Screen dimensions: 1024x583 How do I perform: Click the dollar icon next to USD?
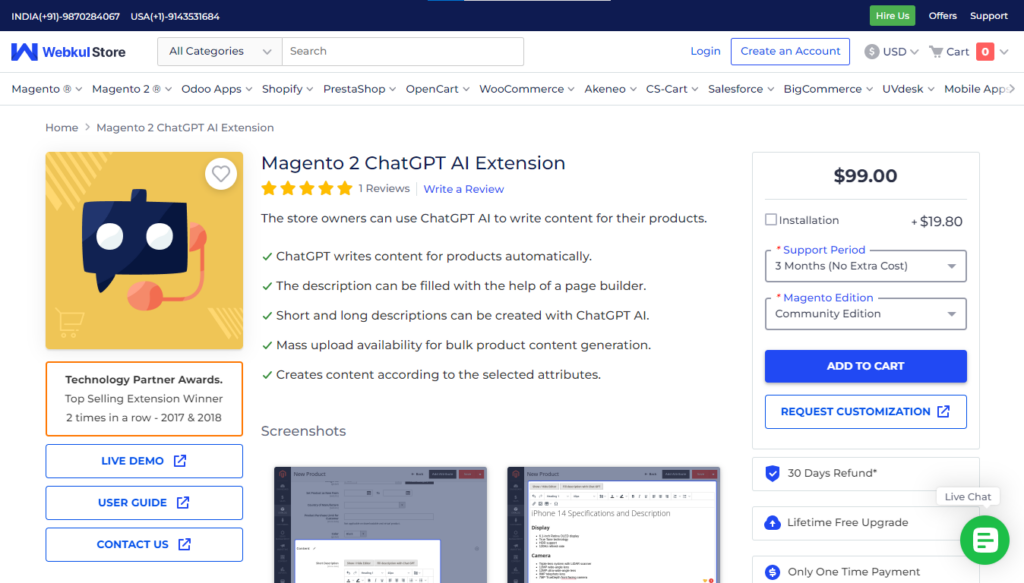[869, 51]
